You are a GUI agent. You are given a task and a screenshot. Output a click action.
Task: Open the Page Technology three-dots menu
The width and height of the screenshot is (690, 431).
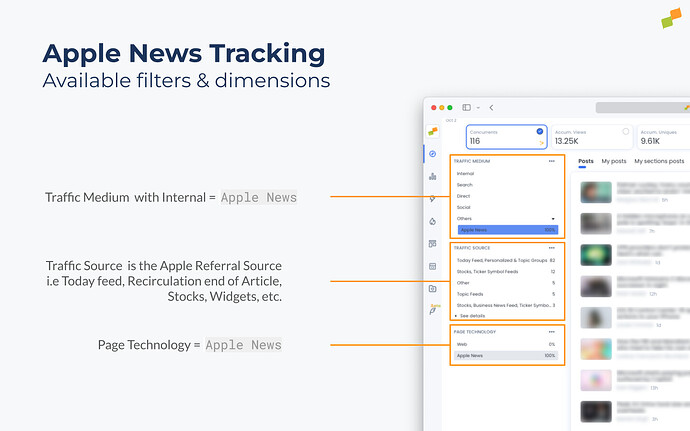point(551,332)
